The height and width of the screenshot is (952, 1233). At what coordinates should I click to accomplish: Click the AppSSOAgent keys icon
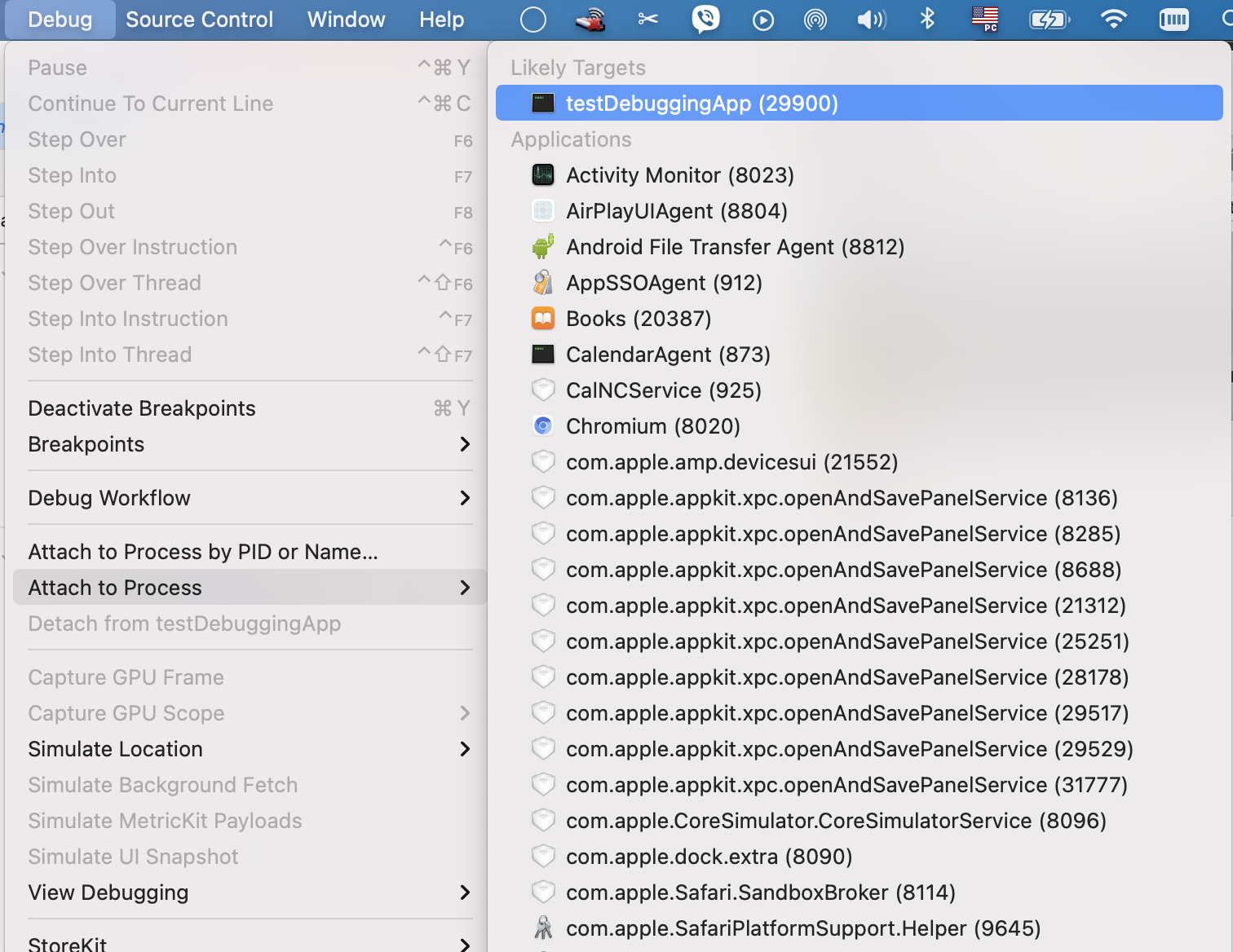click(543, 282)
